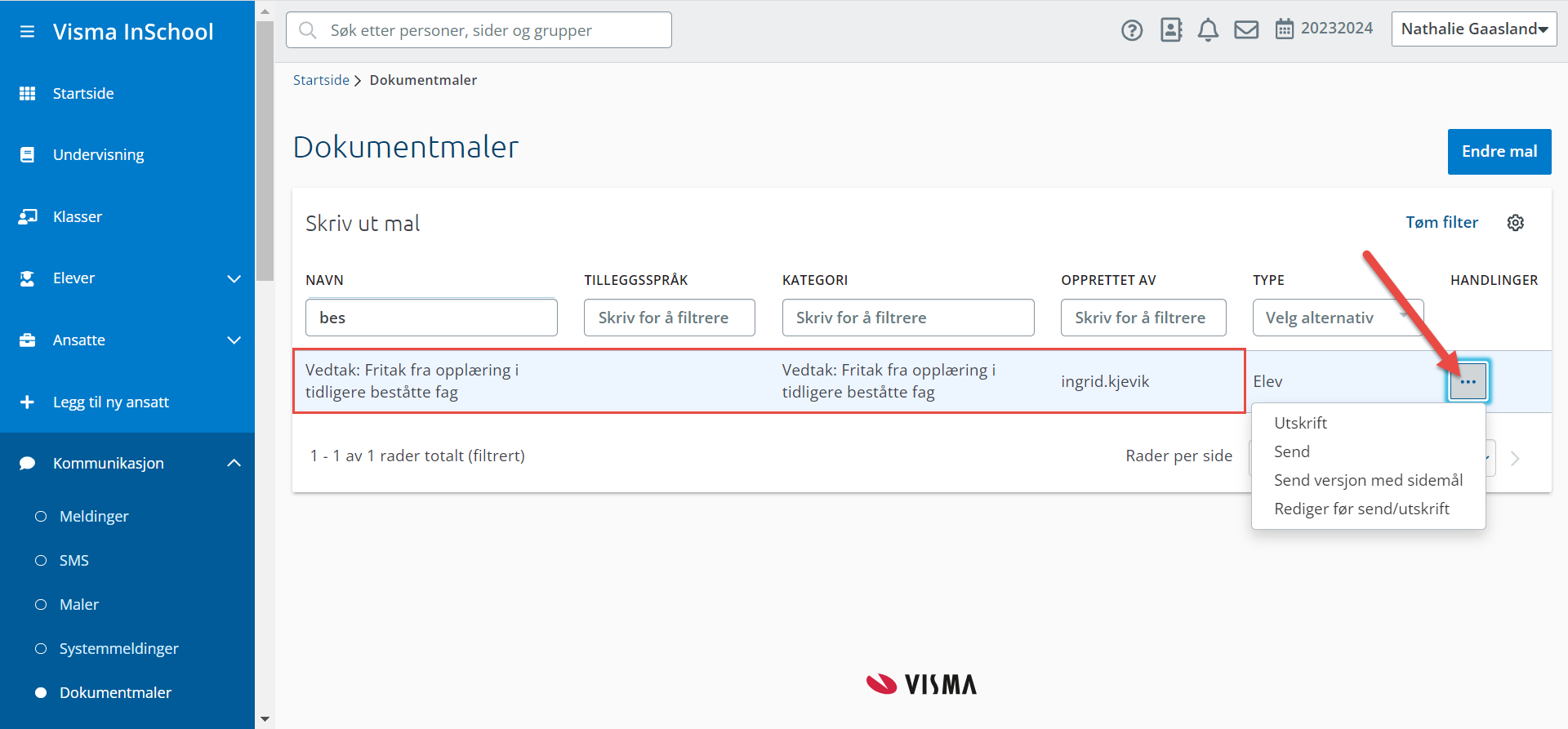Open the contacts address book icon
Viewport: 1568px width, 729px height.
click(x=1171, y=30)
